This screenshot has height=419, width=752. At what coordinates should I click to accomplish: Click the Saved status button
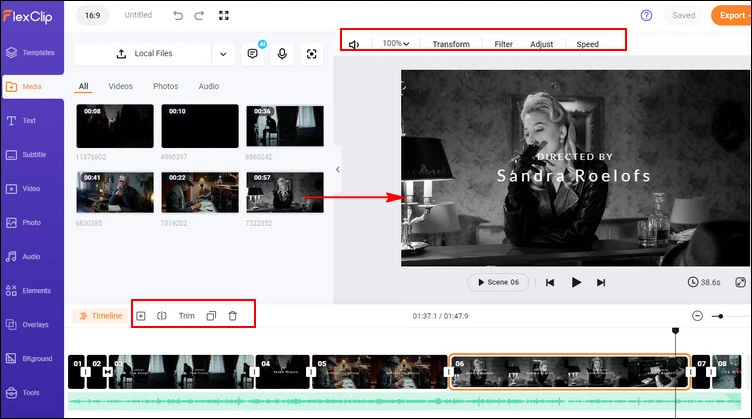683,15
